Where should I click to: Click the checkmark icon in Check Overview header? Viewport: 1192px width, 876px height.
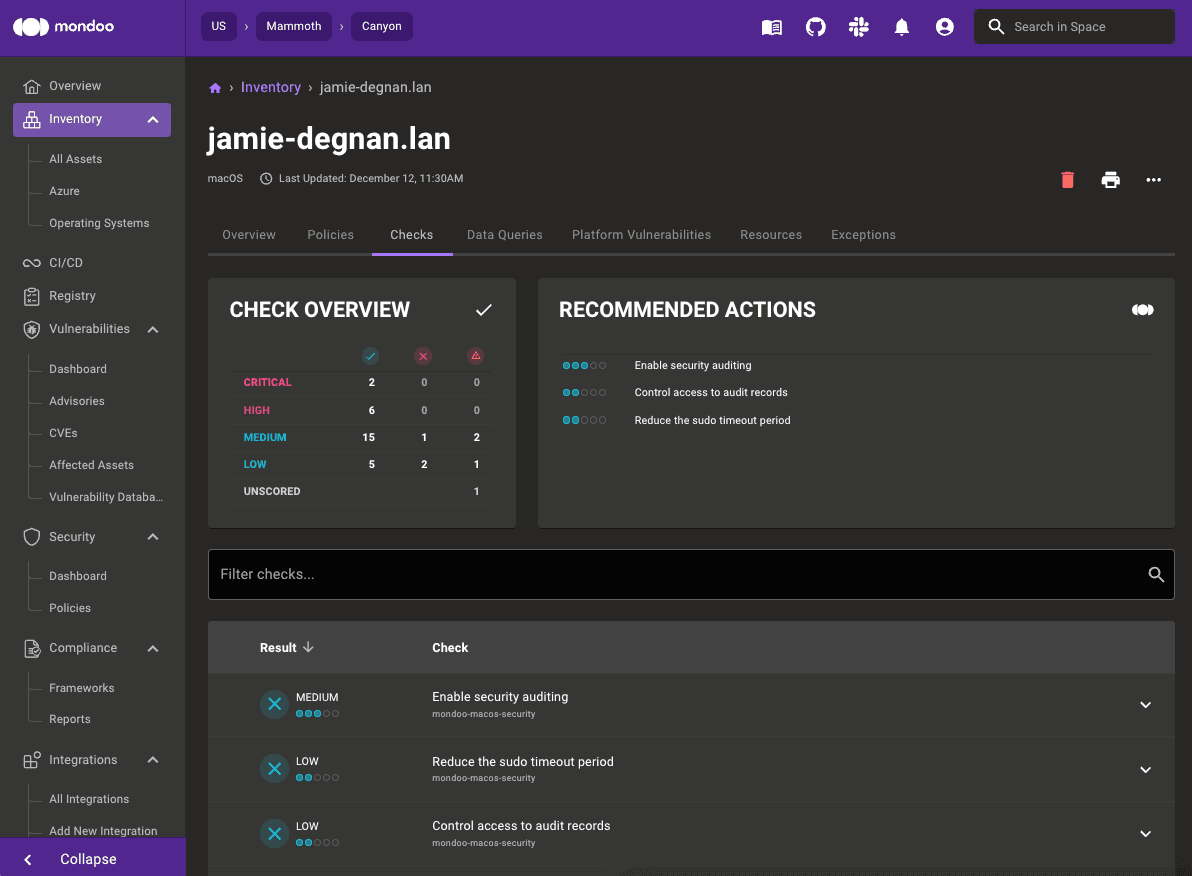tap(484, 310)
